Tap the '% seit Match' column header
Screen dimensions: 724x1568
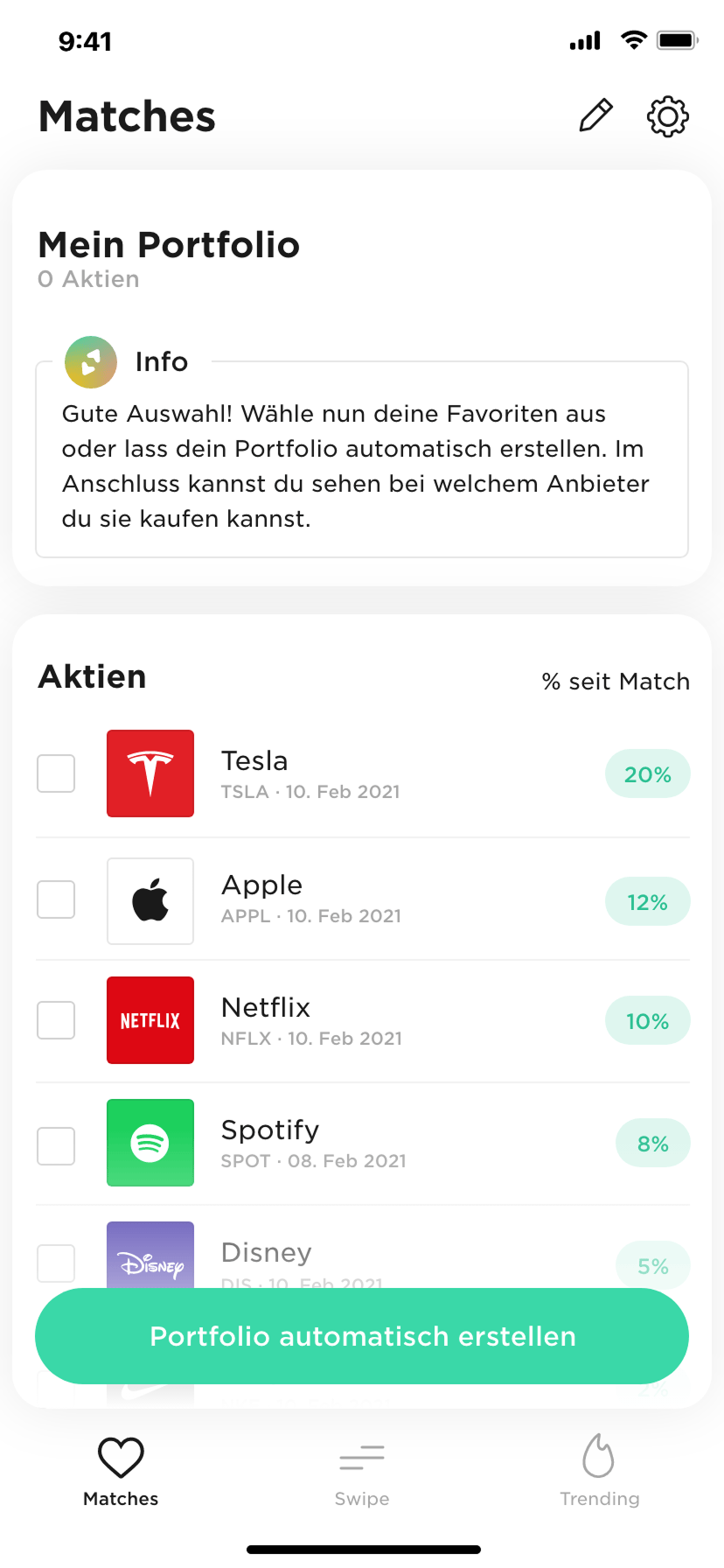point(616,682)
